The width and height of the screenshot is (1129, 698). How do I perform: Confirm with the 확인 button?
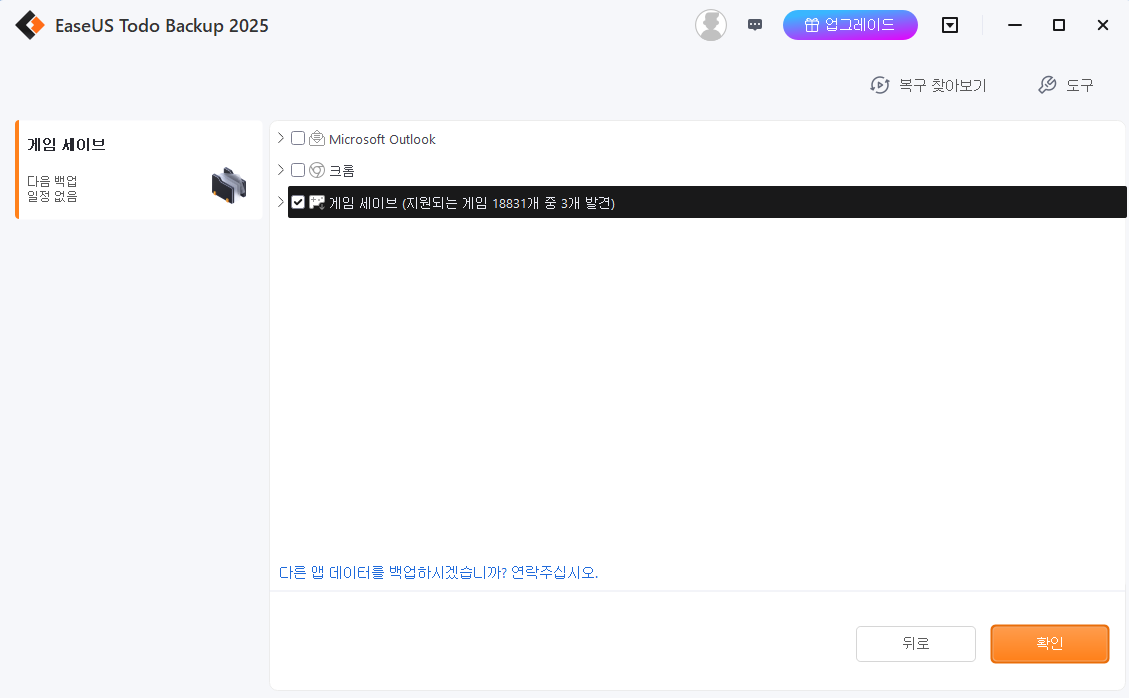[1050, 643]
